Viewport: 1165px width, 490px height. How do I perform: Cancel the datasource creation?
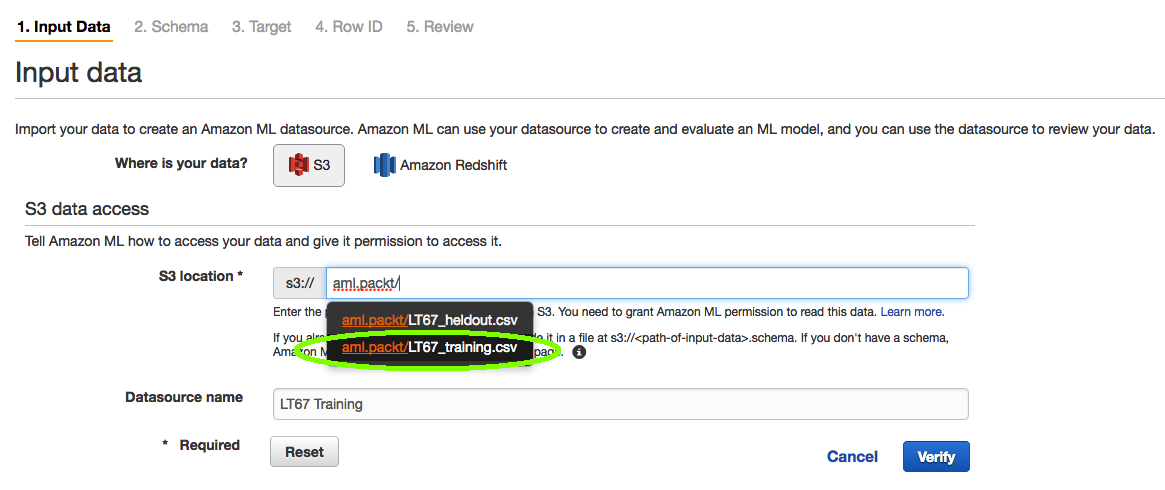852,457
